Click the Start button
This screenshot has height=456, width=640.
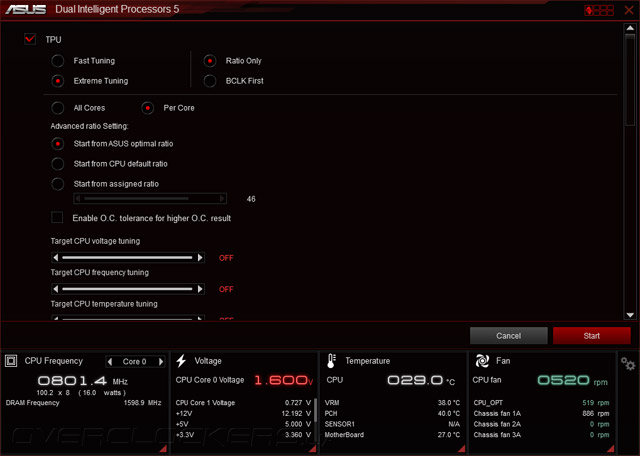tap(591, 336)
